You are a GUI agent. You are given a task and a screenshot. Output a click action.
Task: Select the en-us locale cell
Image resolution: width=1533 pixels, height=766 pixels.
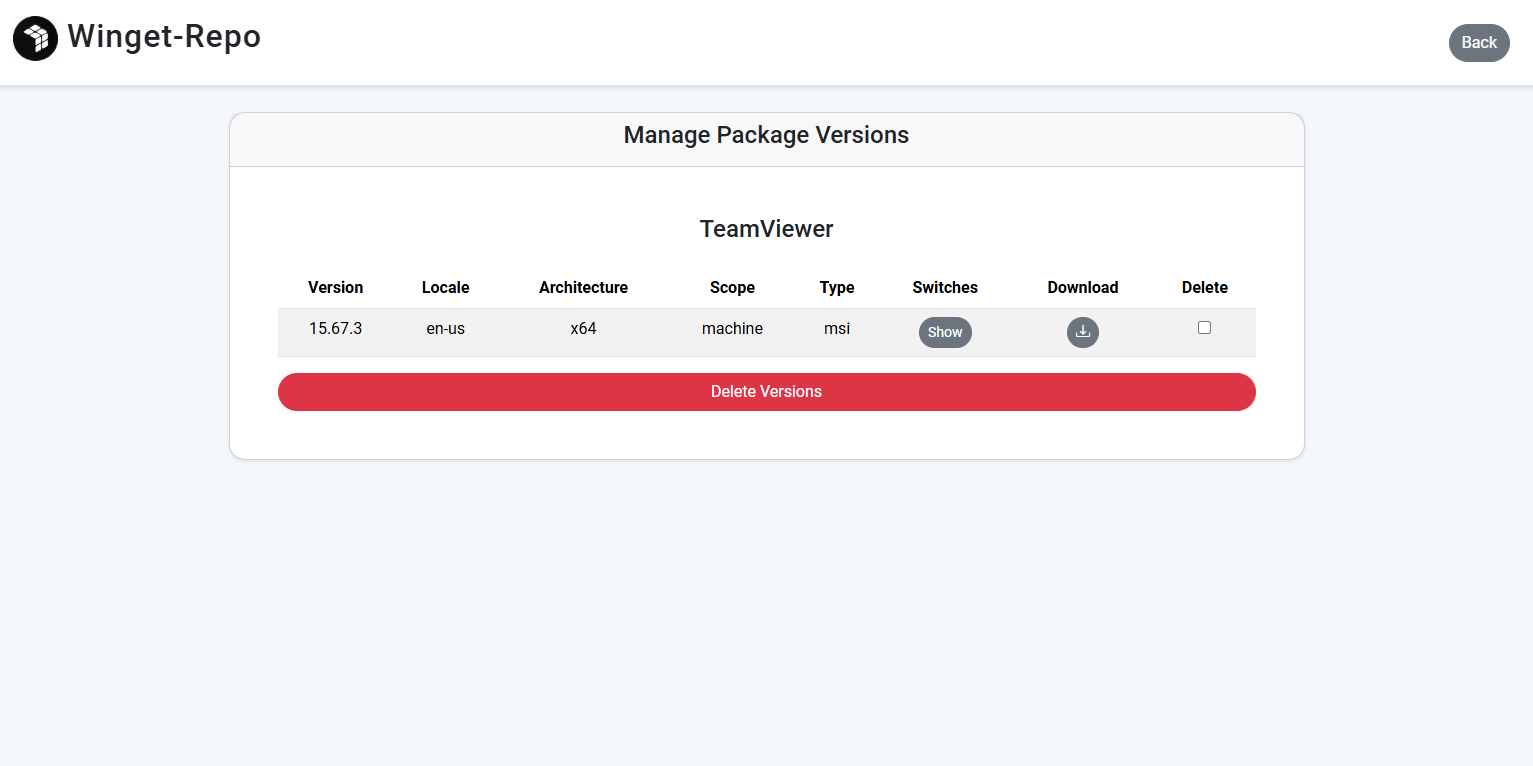(445, 328)
